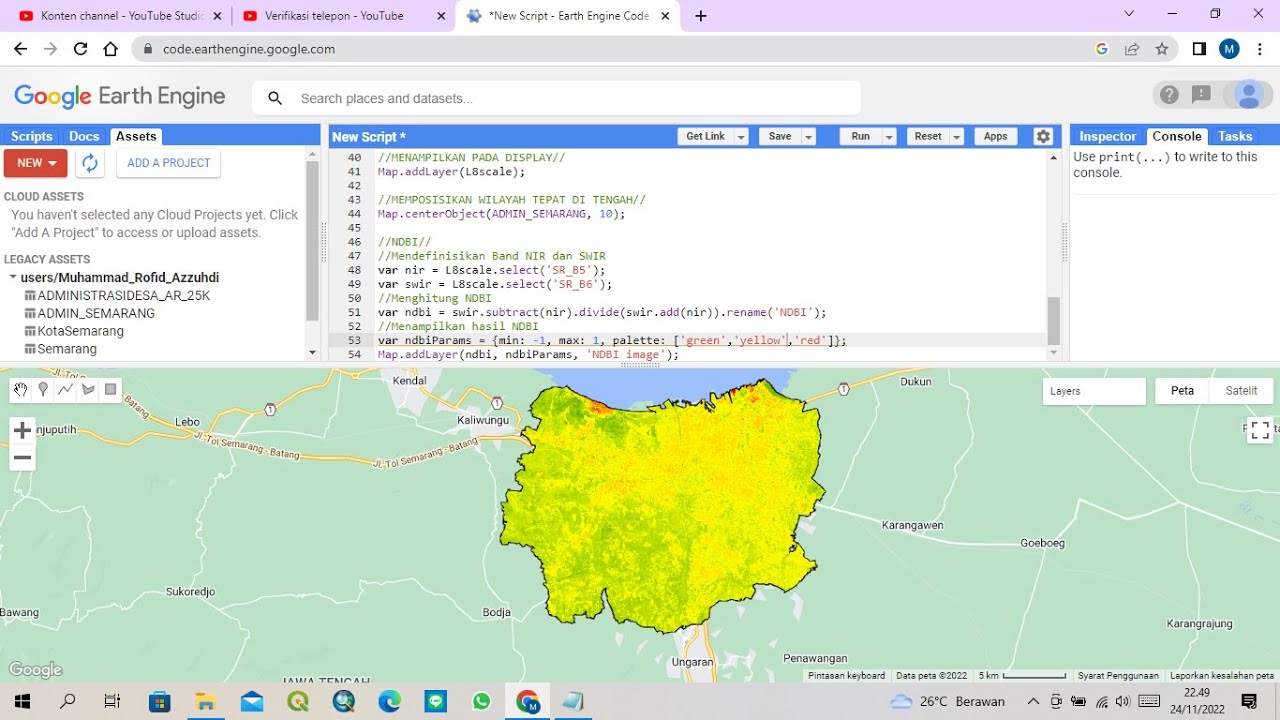
Task: Open WhatsApp from taskbar
Action: click(482, 701)
